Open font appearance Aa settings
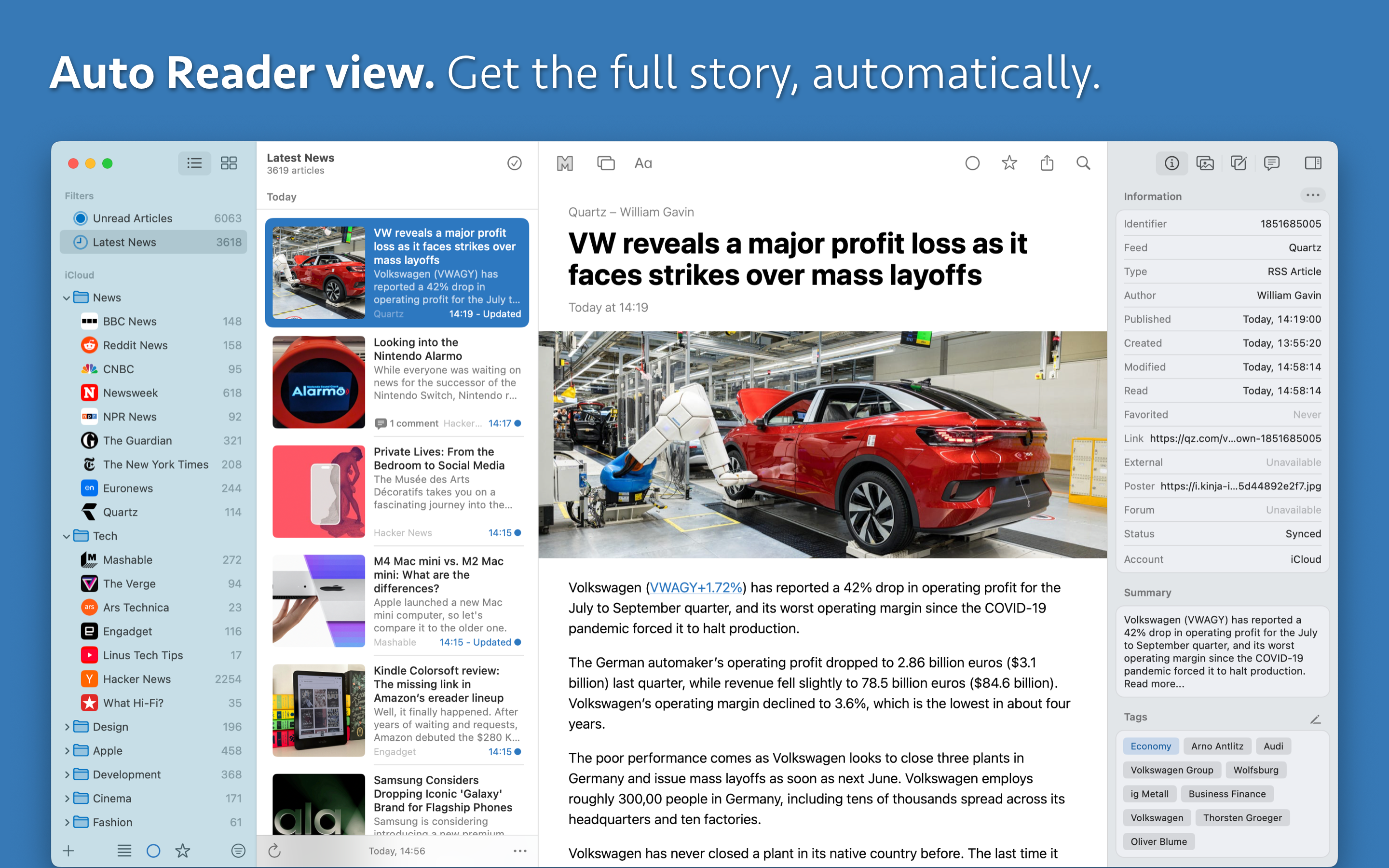The image size is (1389, 868). click(x=643, y=163)
